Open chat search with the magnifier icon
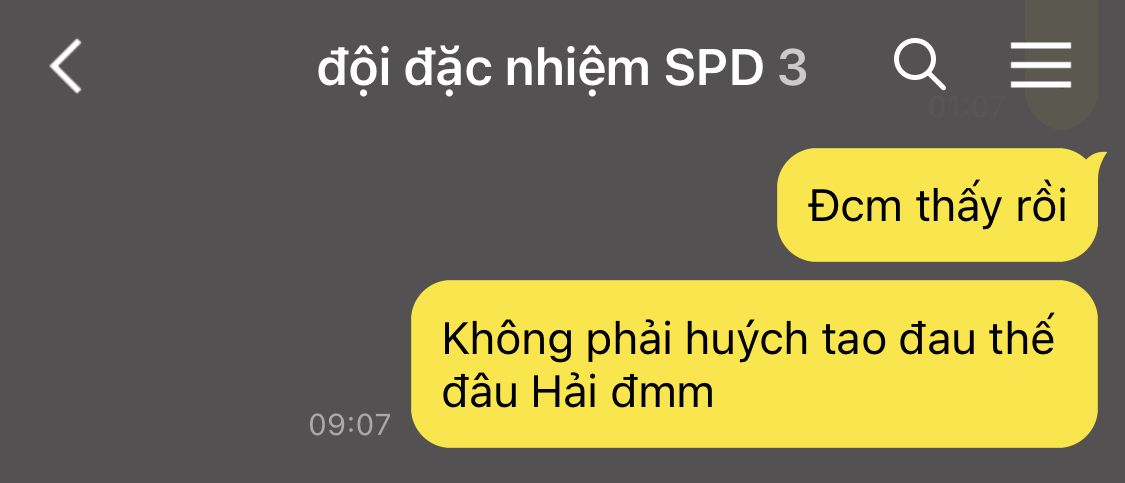Image resolution: width=1125 pixels, height=483 pixels. coord(919,65)
